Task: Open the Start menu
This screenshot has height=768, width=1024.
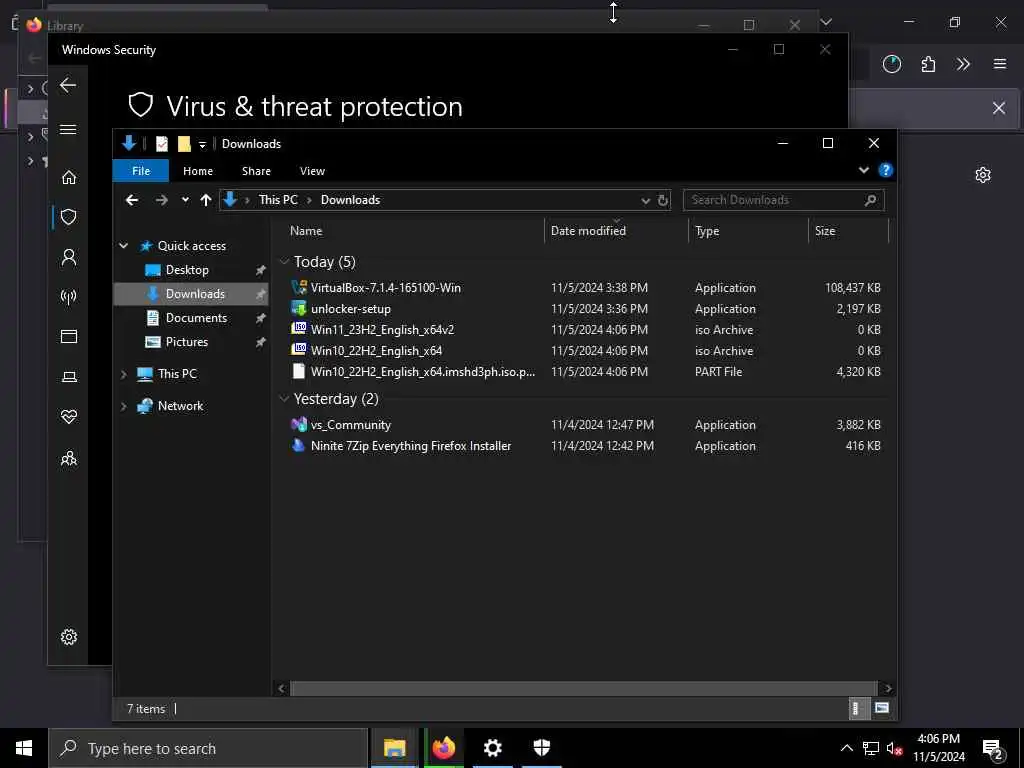Action: (x=24, y=748)
